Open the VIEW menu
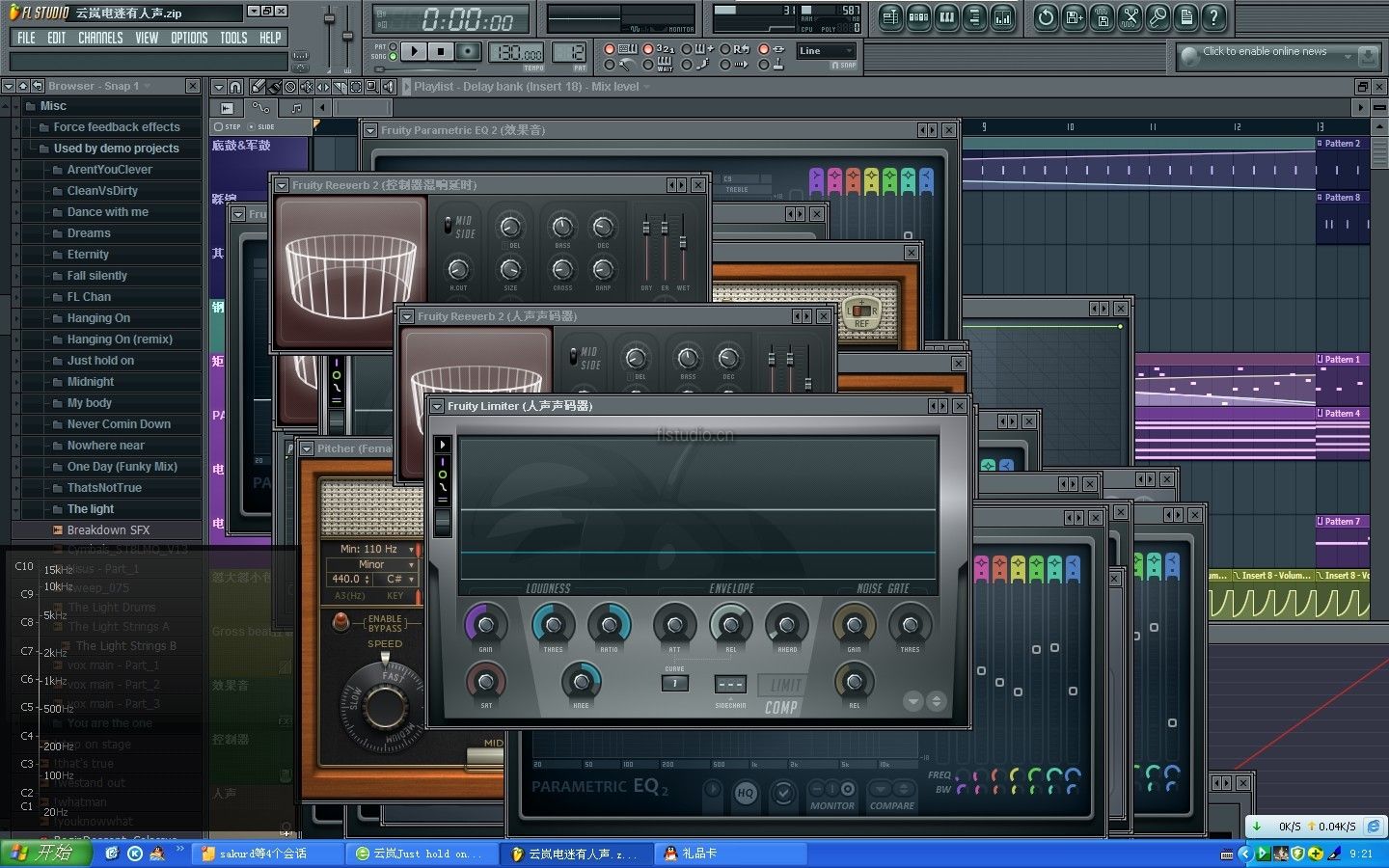 click(x=147, y=38)
